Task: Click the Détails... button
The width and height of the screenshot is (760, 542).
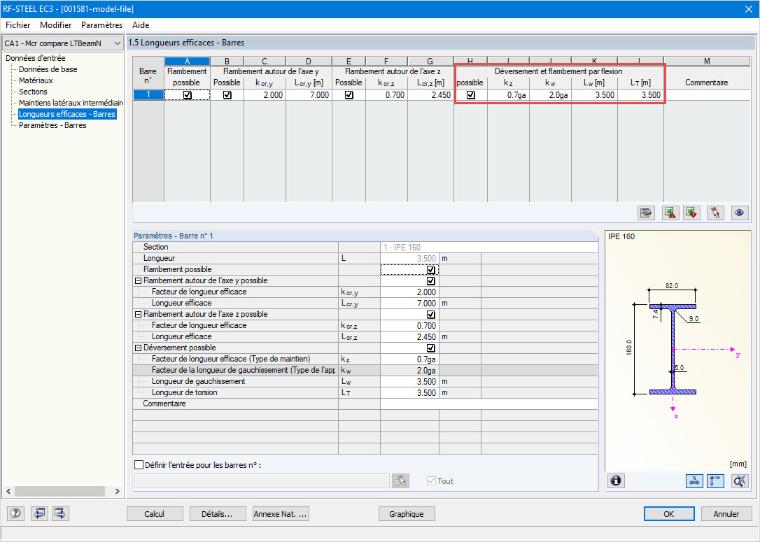Action: pos(217,514)
